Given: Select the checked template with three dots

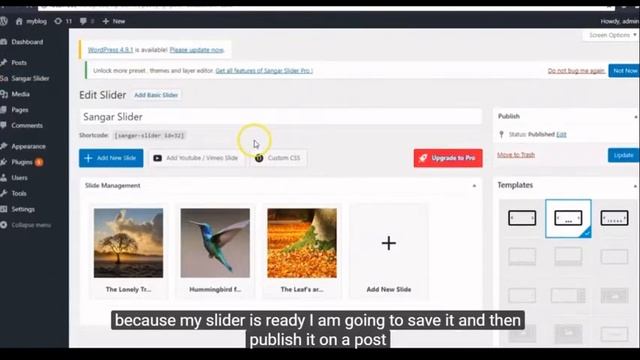Looking at the screenshot, I should click(568, 218).
